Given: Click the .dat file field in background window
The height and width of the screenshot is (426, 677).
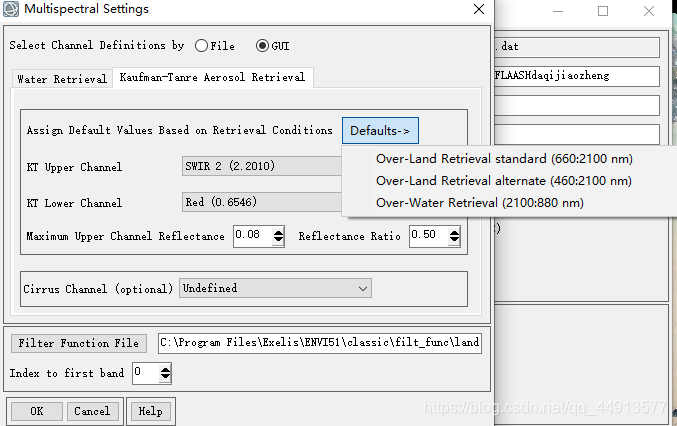Looking at the screenshot, I should coord(577,47).
